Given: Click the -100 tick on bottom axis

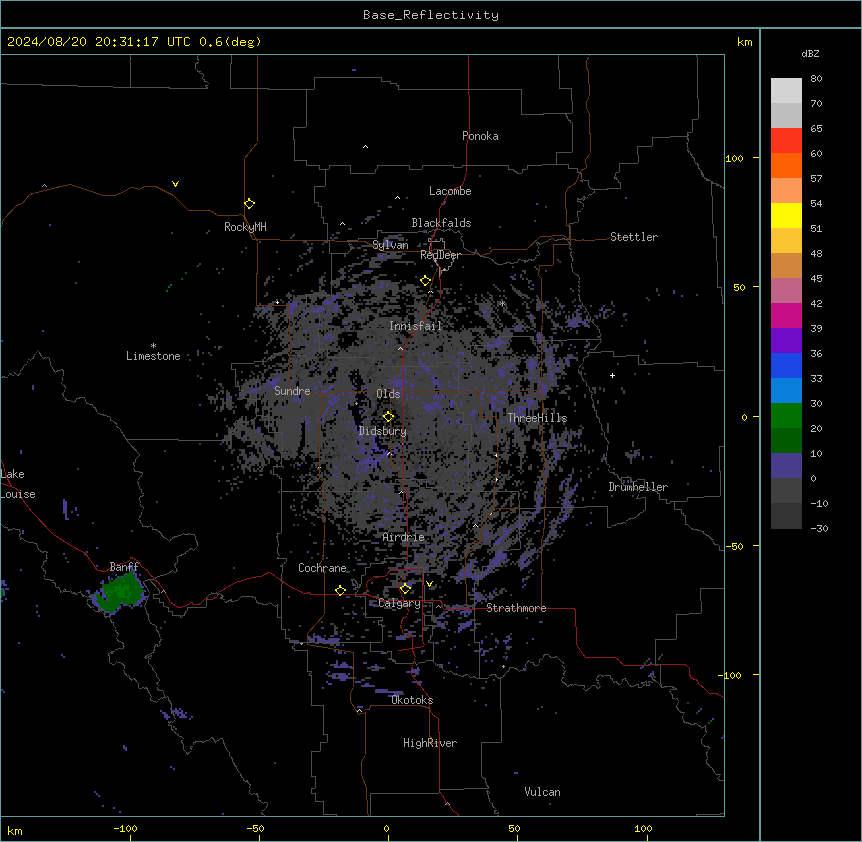Looking at the screenshot, I should [125, 828].
